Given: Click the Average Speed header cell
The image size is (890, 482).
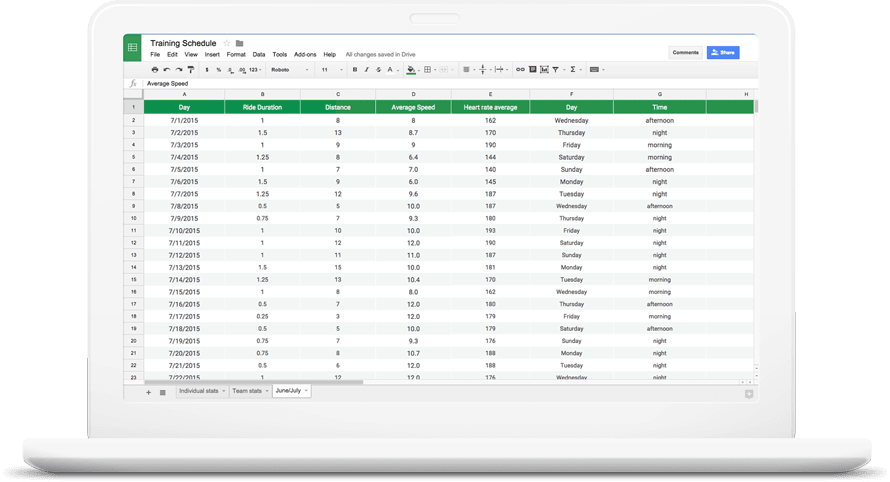Looking at the screenshot, I should pyautogui.click(x=413, y=106).
